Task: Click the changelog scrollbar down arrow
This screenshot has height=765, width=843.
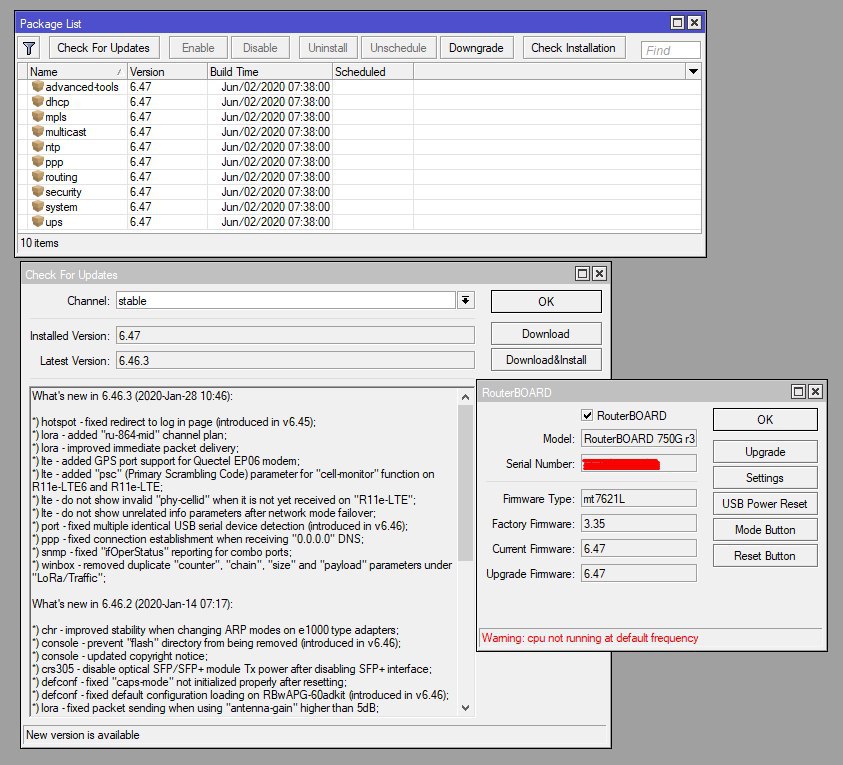Action: click(466, 708)
